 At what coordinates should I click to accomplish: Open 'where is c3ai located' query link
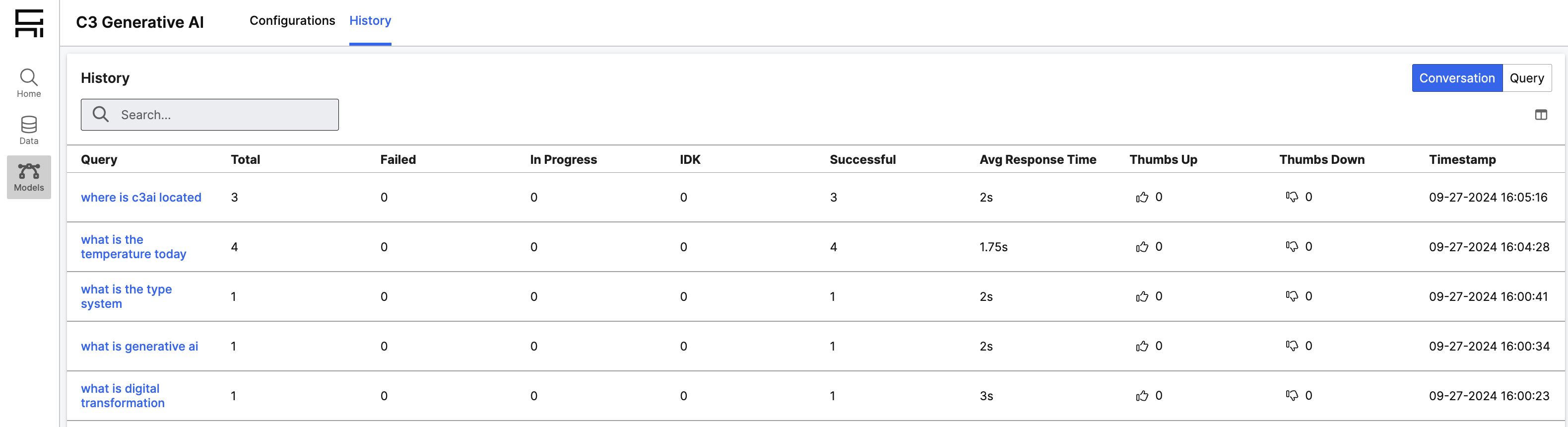tap(141, 197)
